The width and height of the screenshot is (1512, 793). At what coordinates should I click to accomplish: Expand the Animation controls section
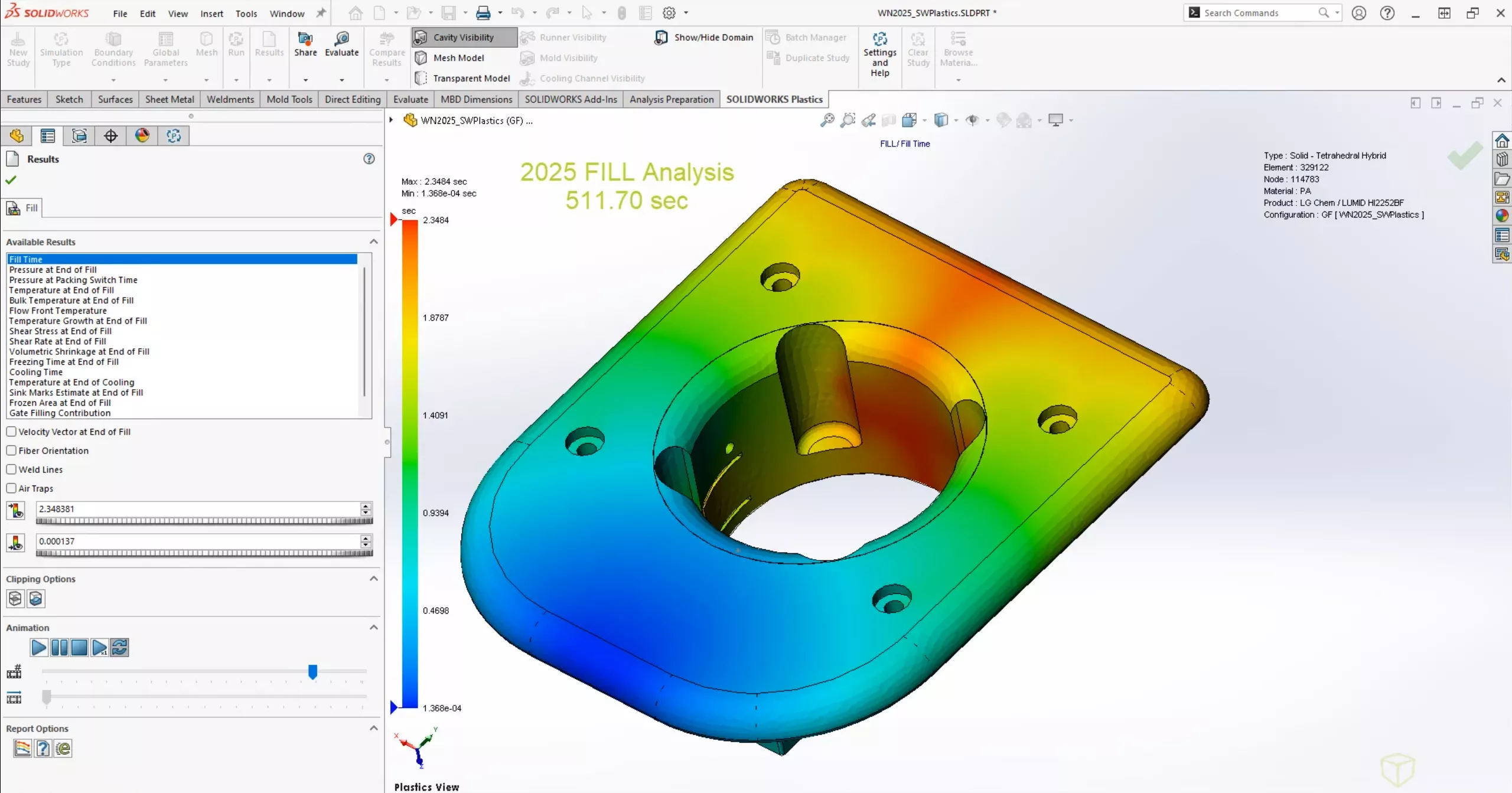(374, 627)
